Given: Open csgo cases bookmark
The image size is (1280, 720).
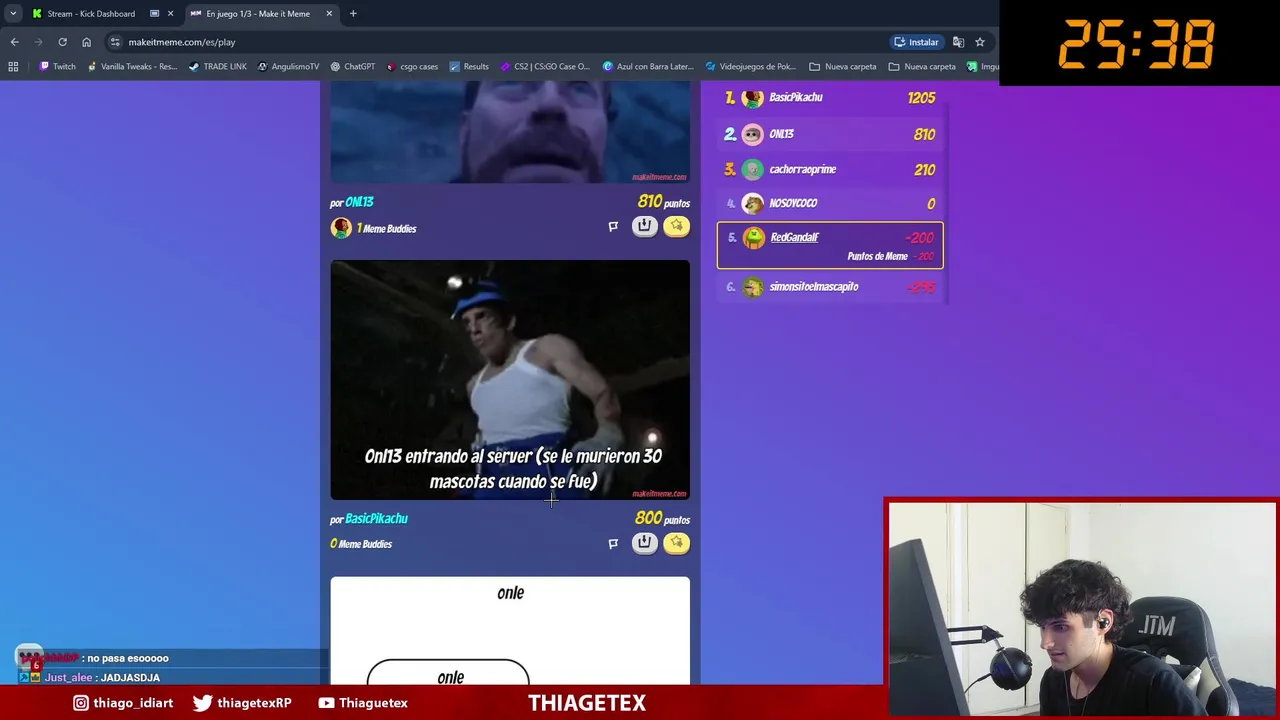Looking at the screenshot, I should click(412, 66).
